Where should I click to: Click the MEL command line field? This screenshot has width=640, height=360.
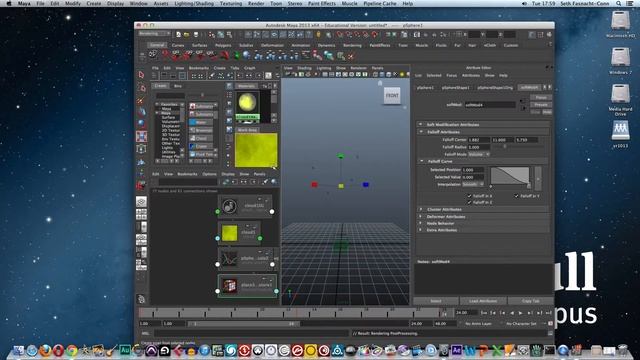click(251, 333)
